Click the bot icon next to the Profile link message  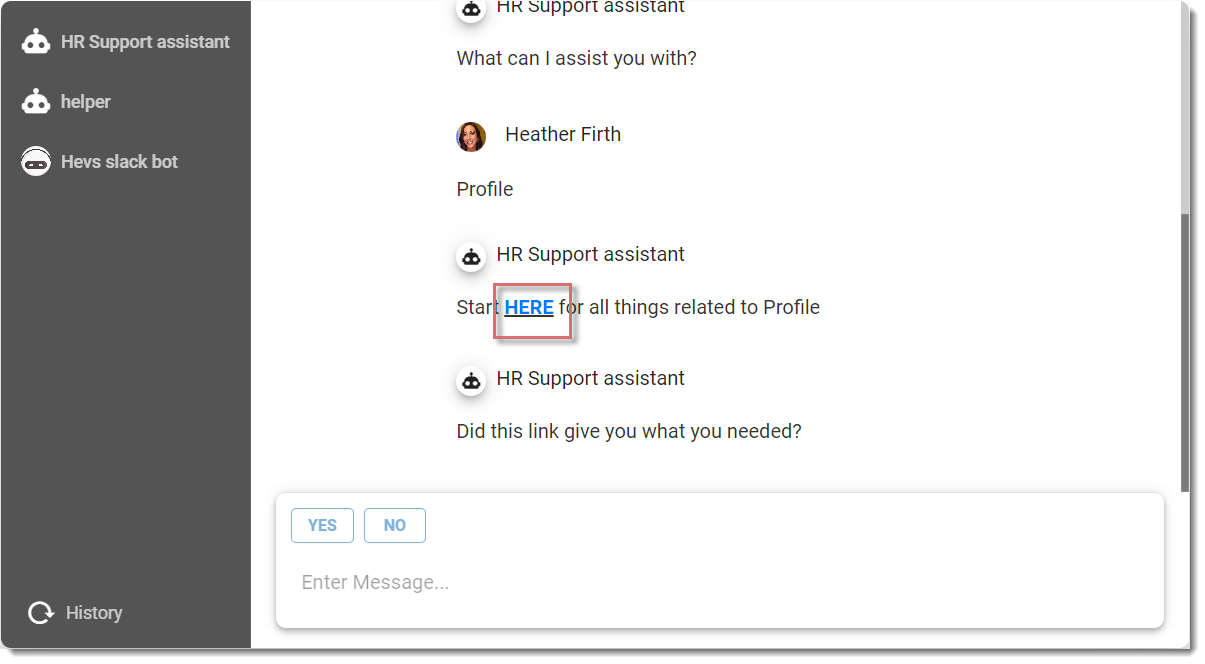471,257
